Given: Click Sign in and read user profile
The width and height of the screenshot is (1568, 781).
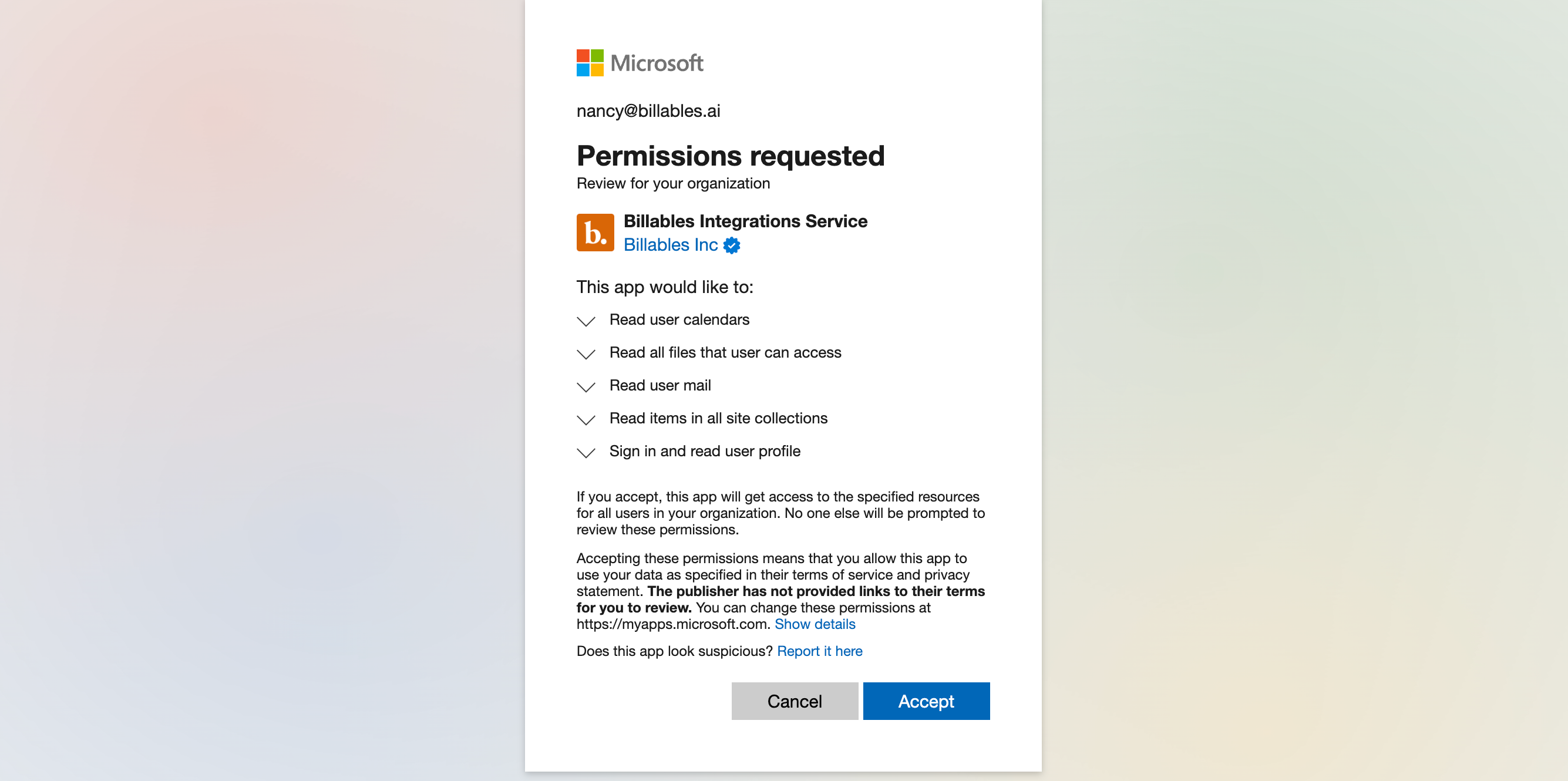Looking at the screenshot, I should coord(704,451).
